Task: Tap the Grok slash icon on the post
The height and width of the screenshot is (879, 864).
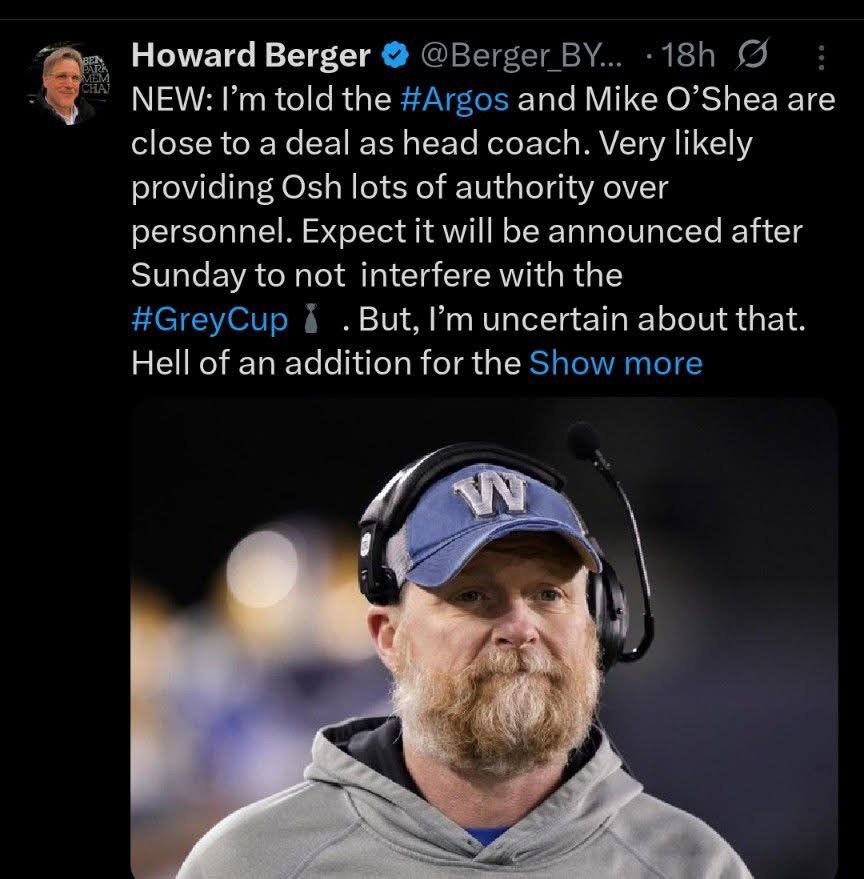Action: click(x=748, y=58)
